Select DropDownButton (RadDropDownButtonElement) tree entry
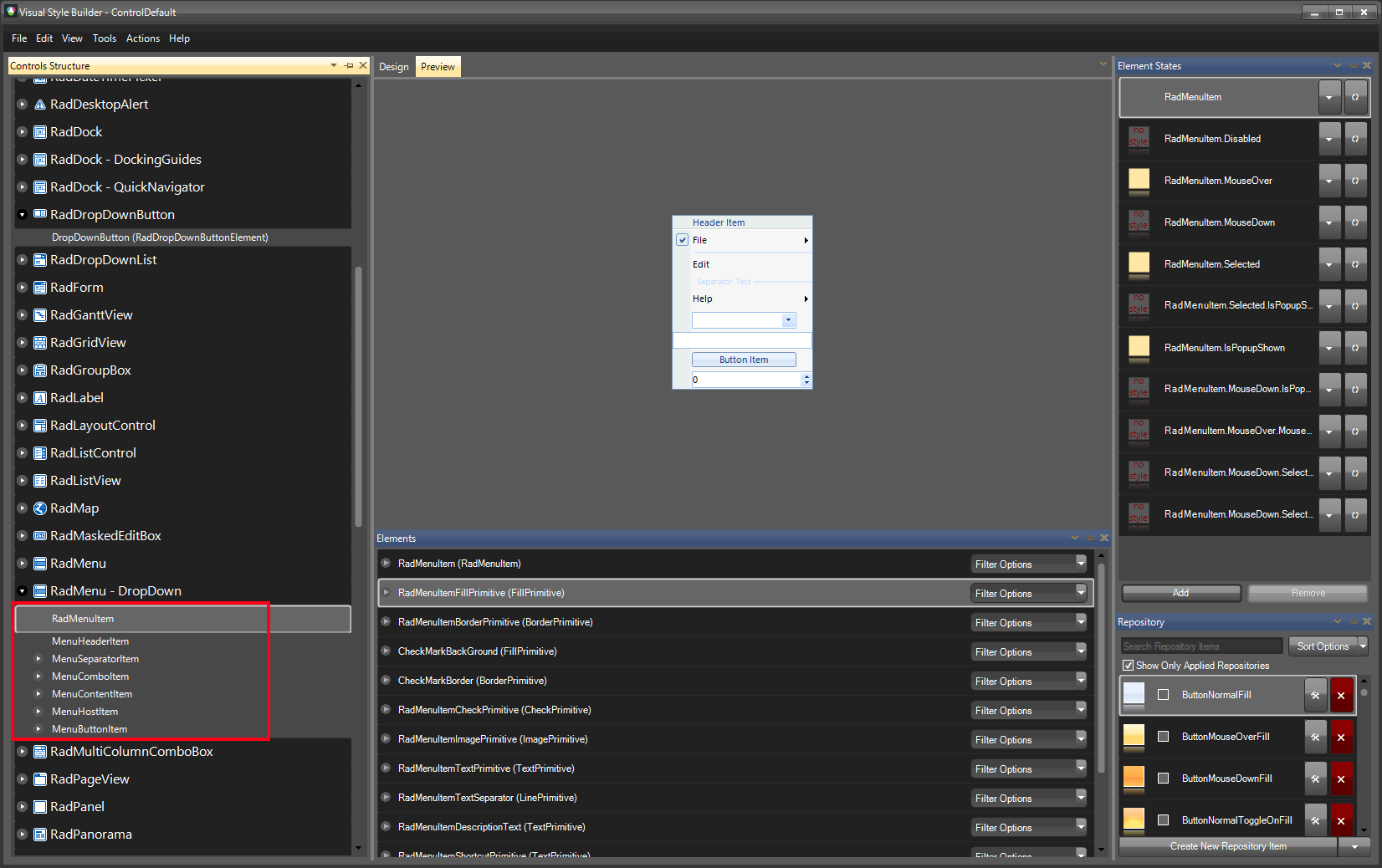1382x868 pixels. [x=160, y=237]
